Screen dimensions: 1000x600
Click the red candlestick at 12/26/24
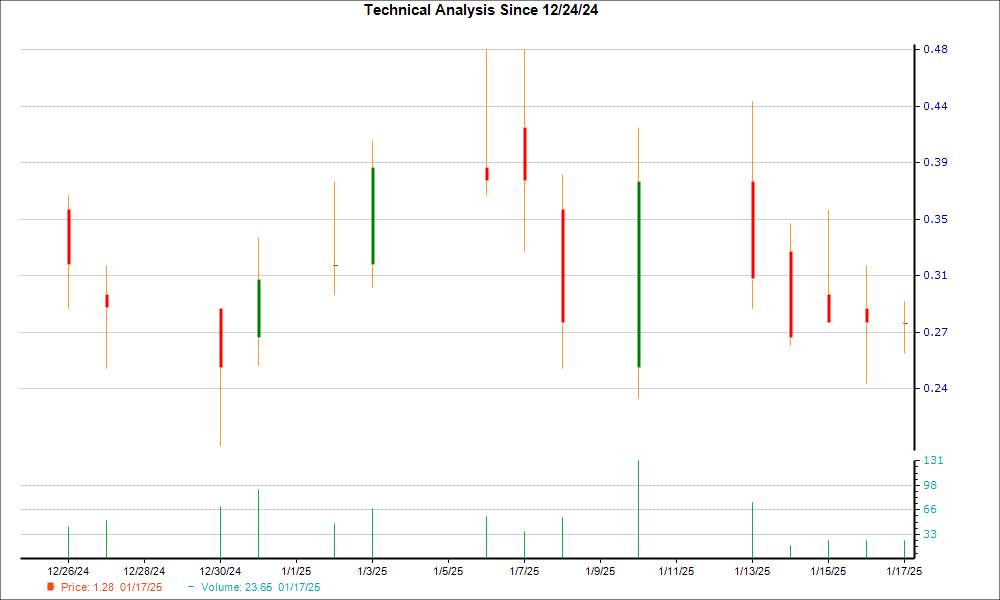(69, 236)
